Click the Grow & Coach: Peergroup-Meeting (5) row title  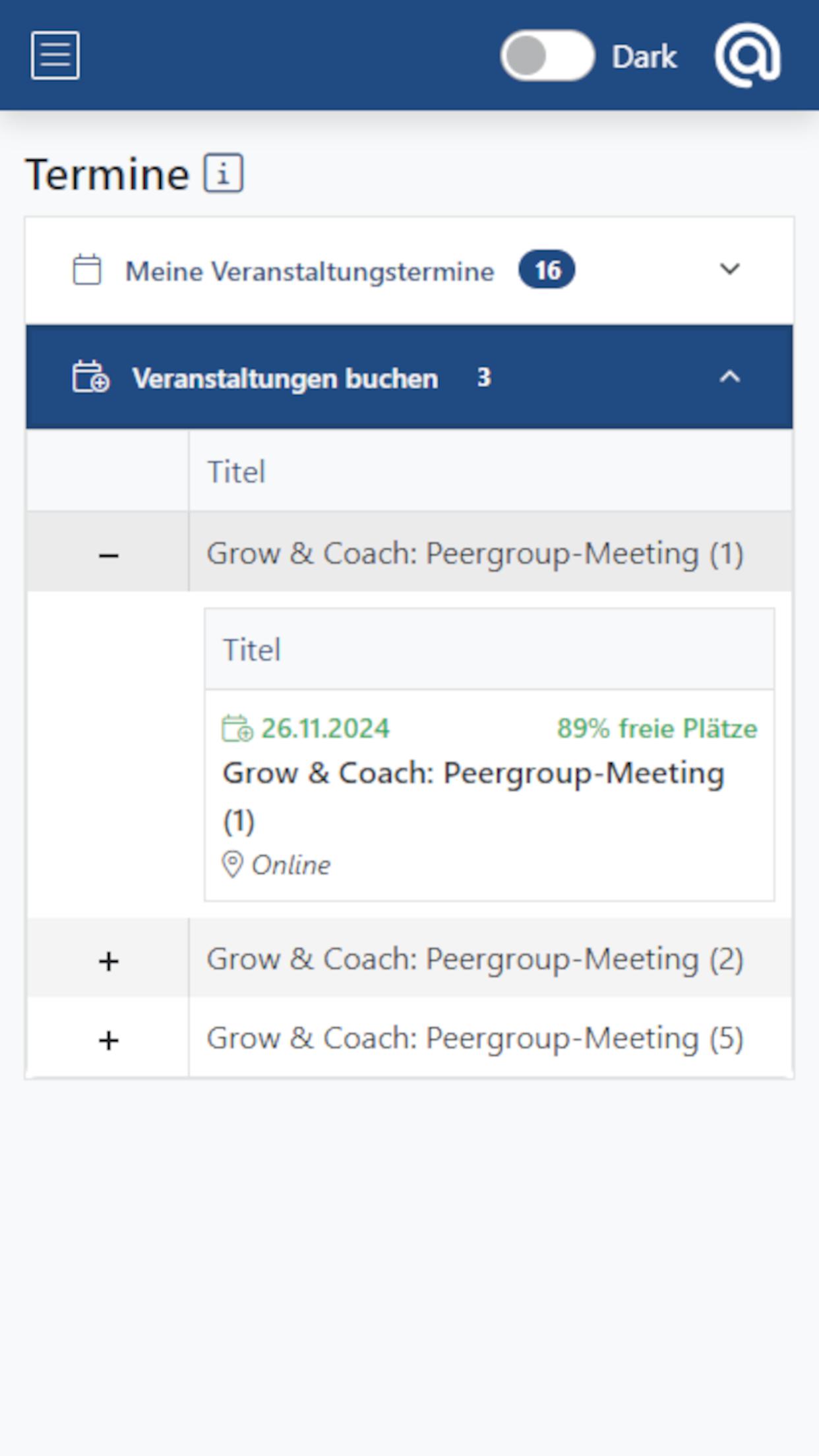click(x=475, y=1039)
